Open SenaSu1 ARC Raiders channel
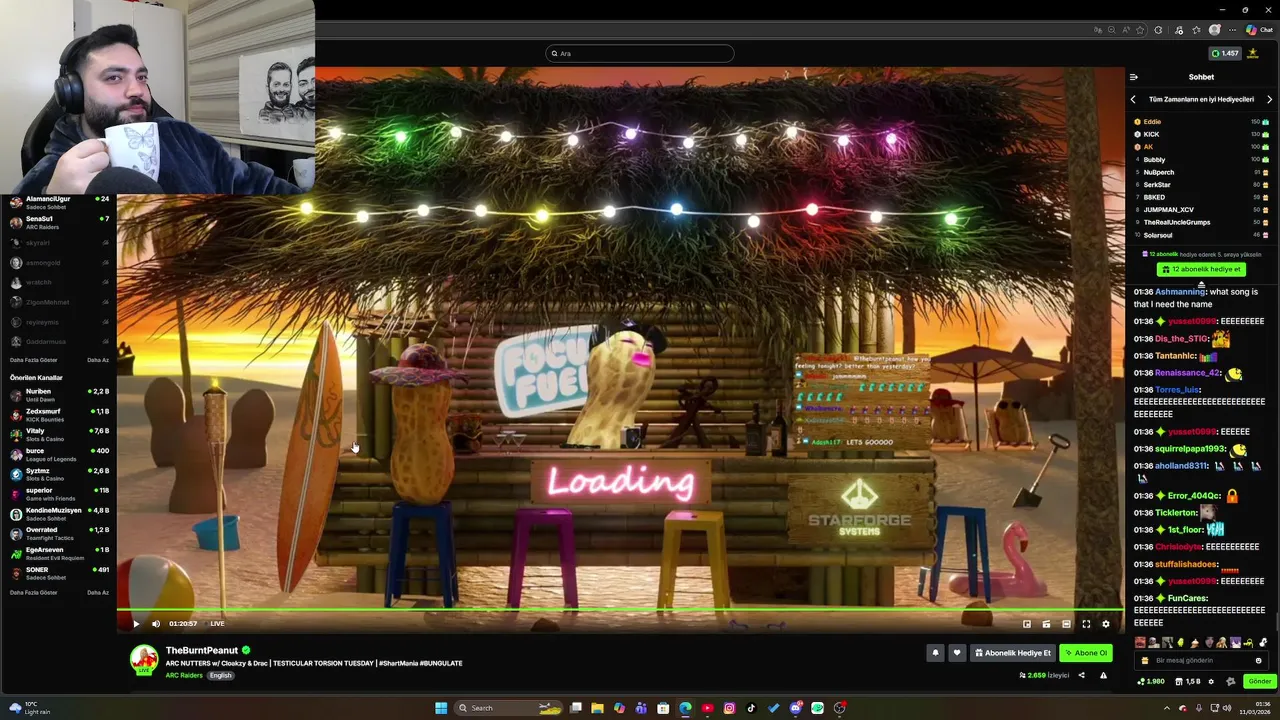This screenshot has height=720, width=1280. pyautogui.click(x=58, y=222)
